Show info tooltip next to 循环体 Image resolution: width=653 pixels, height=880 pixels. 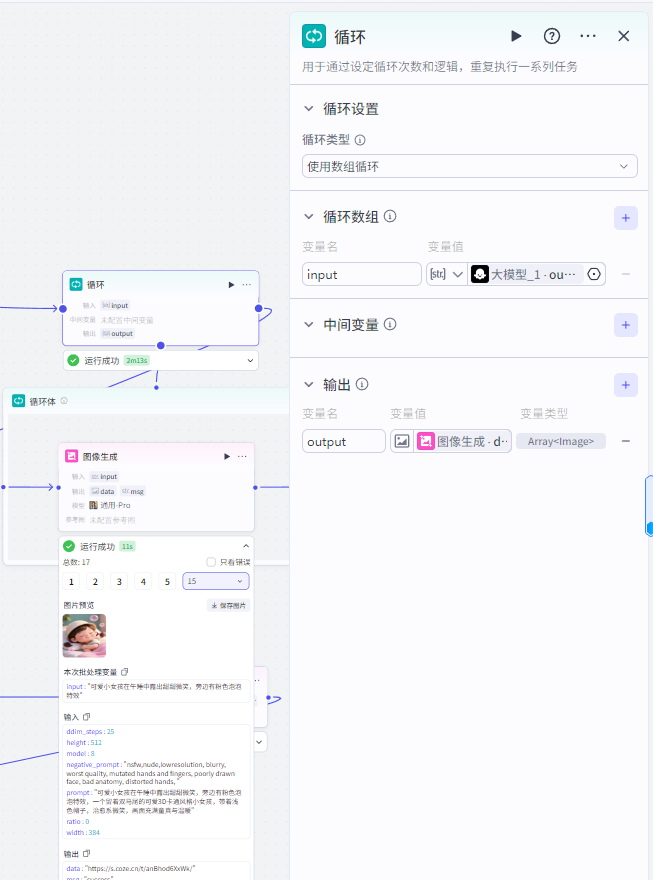point(64,401)
